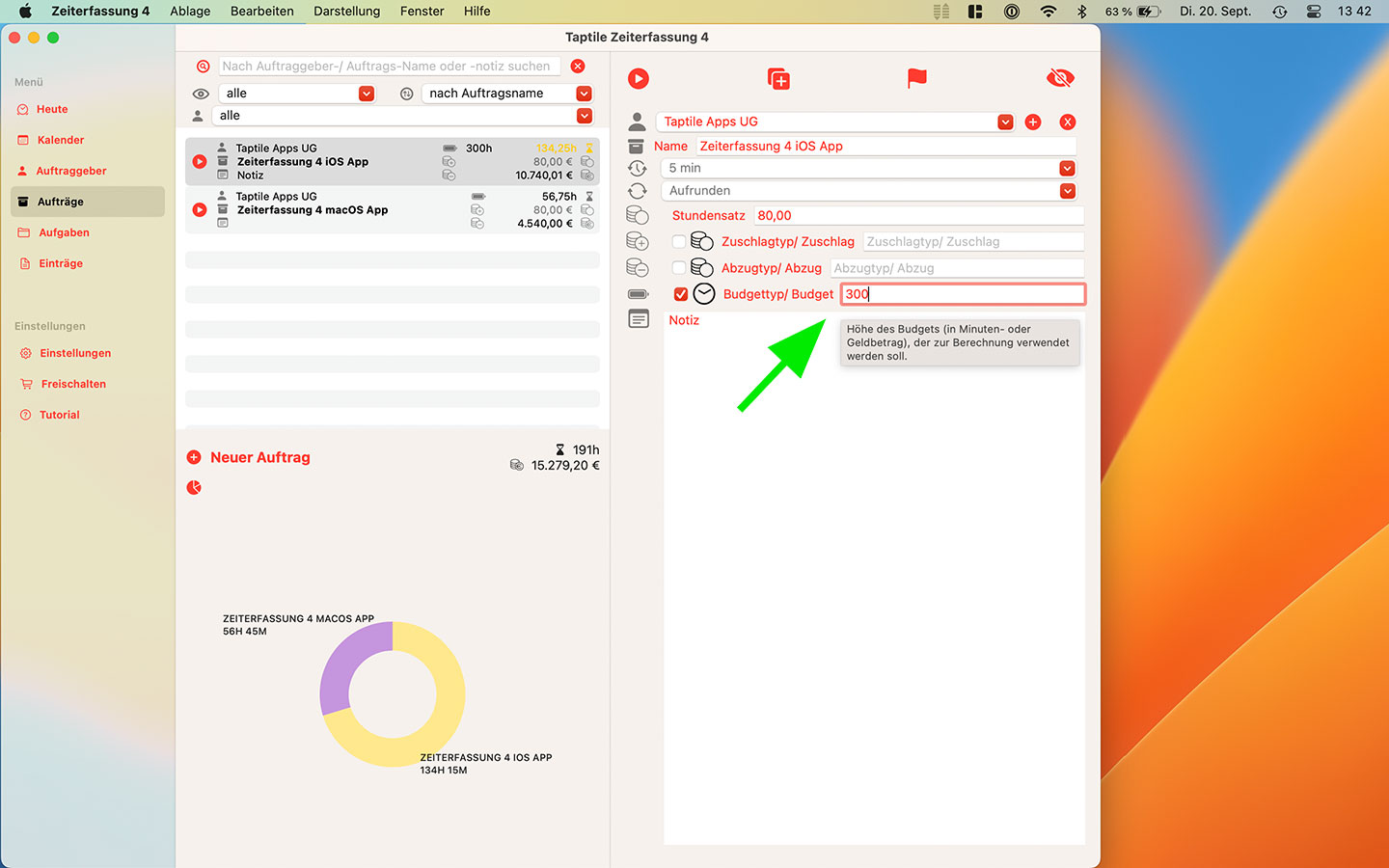
Task: Click the eye visibility filter icon
Action: click(x=201, y=94)
